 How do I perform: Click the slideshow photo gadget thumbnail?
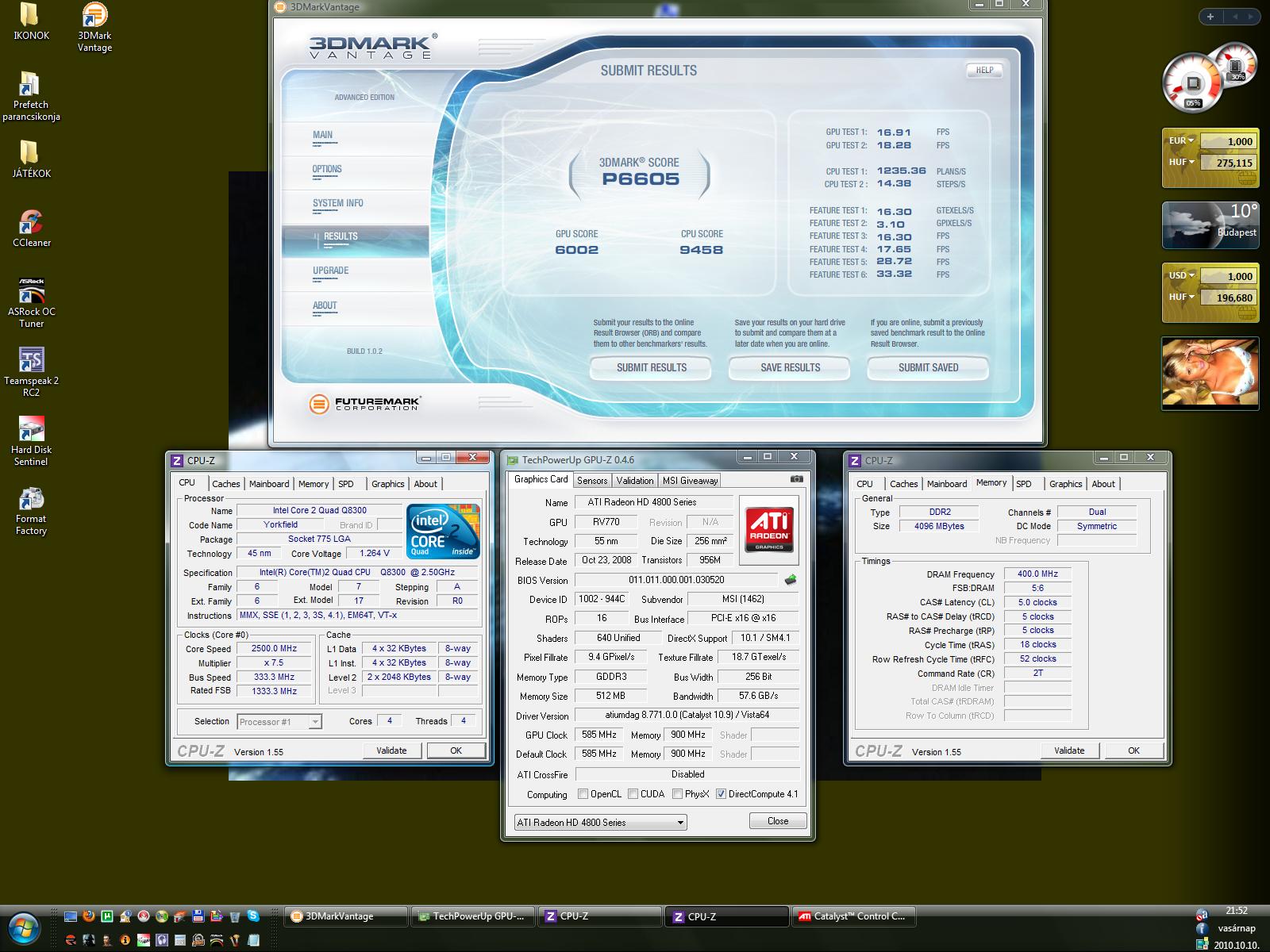pos(1210,373)
